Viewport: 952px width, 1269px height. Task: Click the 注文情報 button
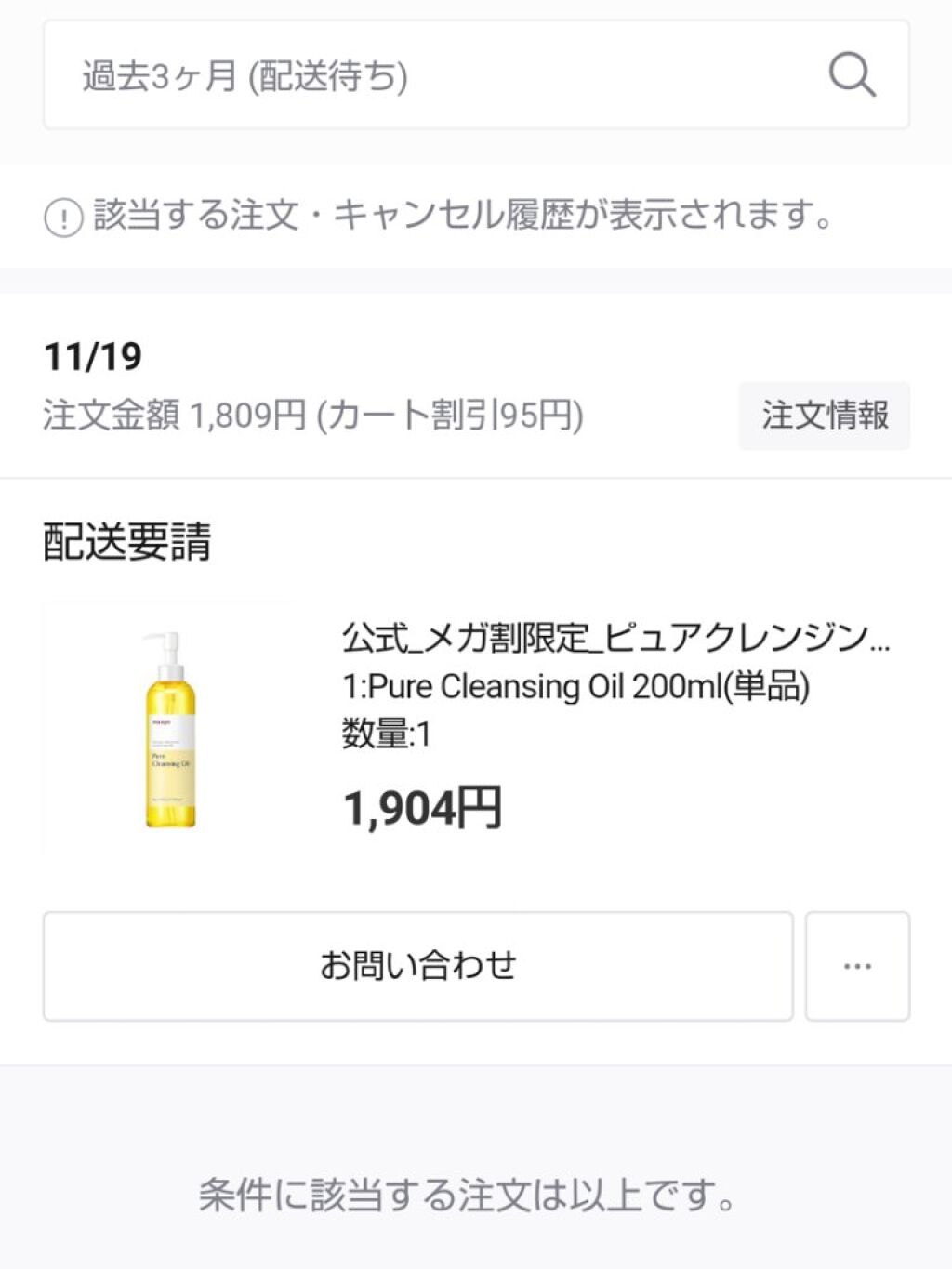[x=825, y=416]
